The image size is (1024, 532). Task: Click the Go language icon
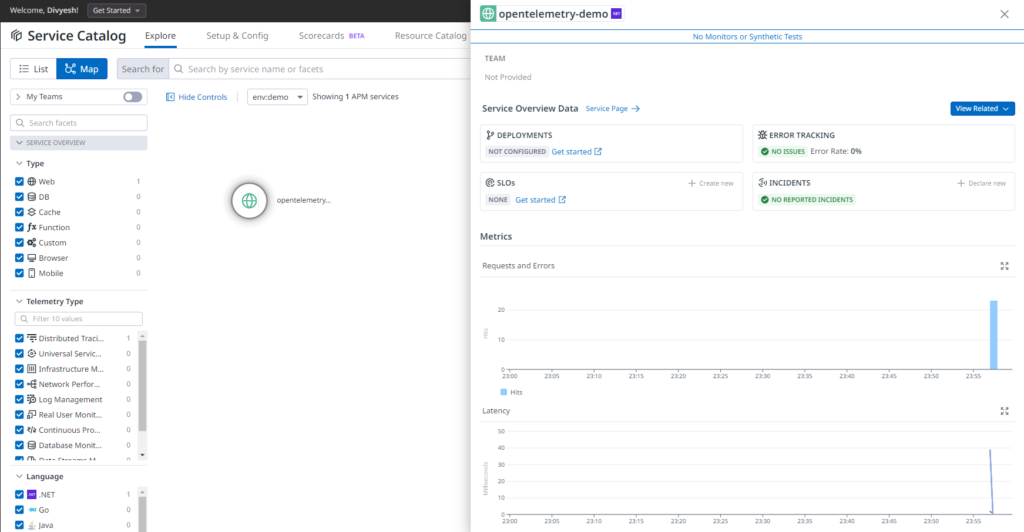click(31, 510)
